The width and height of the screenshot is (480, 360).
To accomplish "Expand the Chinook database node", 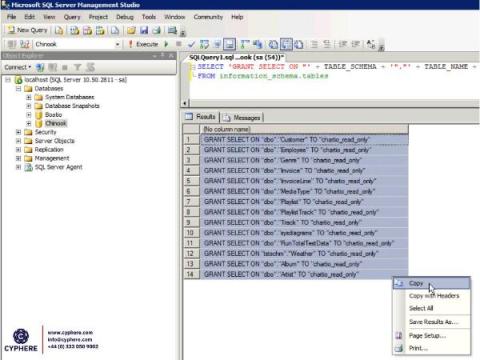I will coord(29,123).
